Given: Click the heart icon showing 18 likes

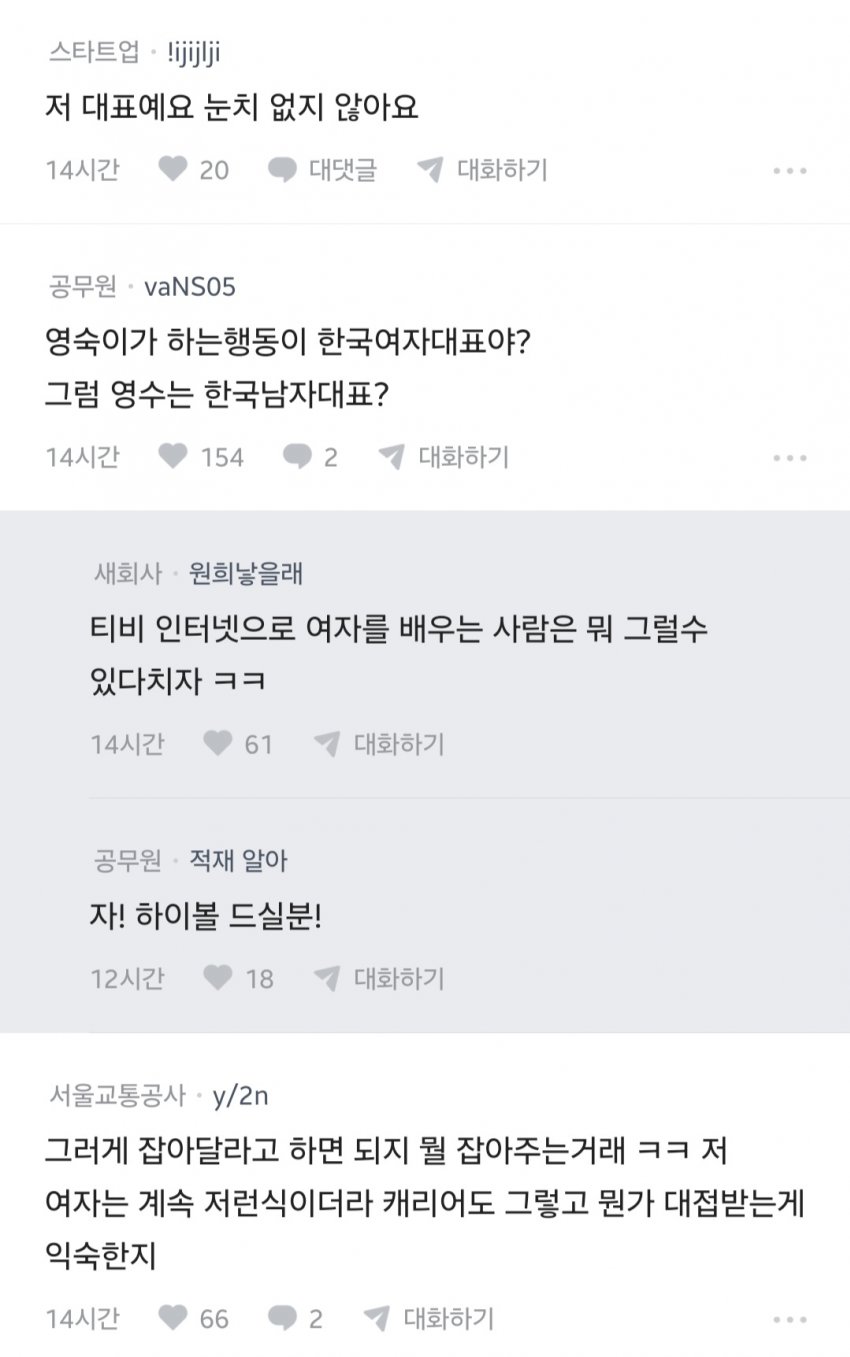Looking at the screenshot, I should (x=218, y=977).
